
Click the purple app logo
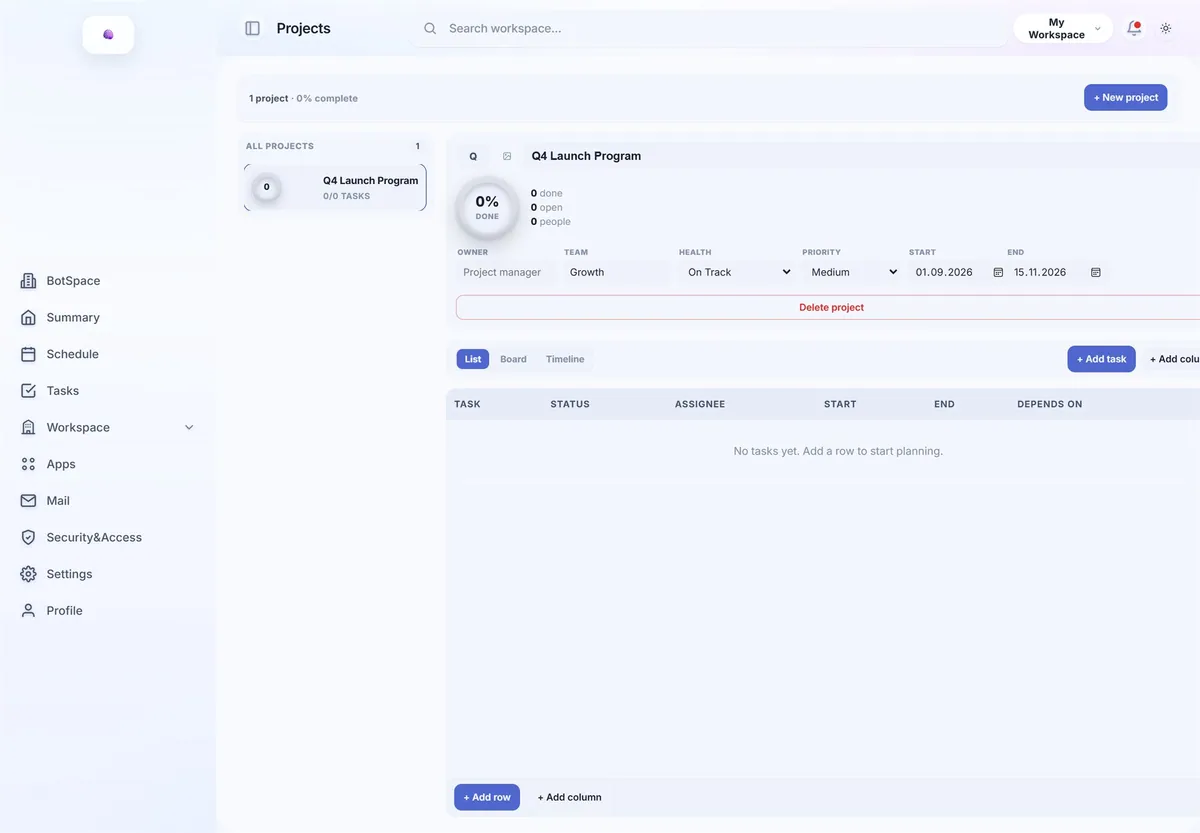[x=108, y=35]
